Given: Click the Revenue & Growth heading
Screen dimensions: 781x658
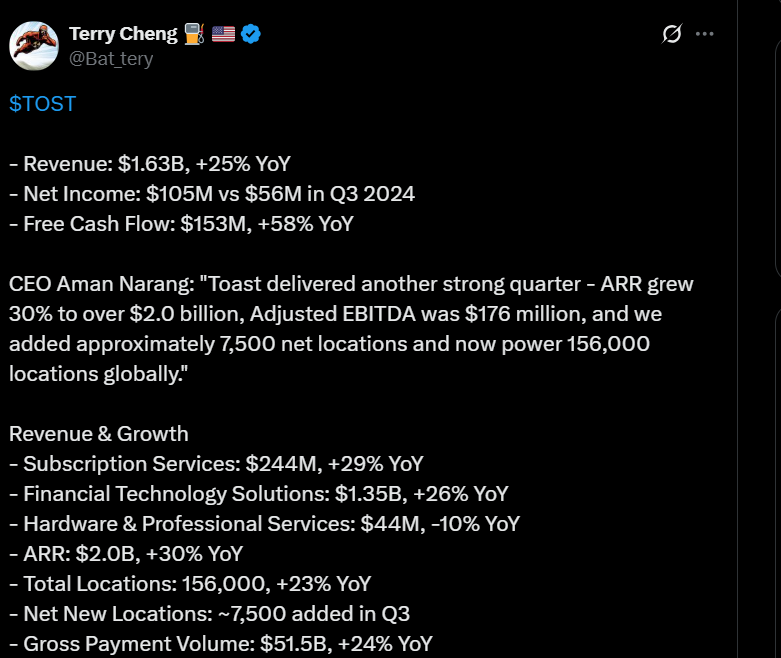Looking at the screenshot, I should click(99, 434).
